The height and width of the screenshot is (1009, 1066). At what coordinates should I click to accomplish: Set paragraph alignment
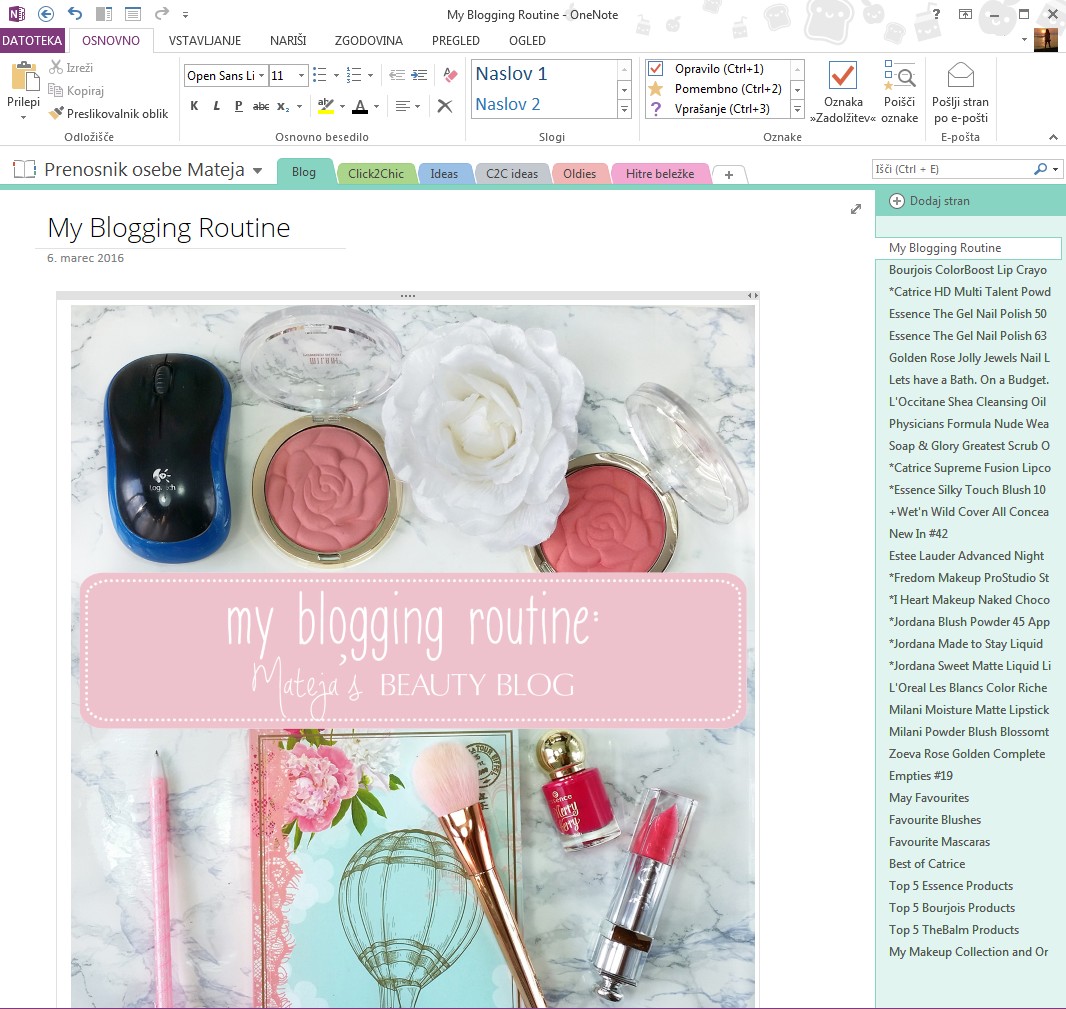coord(402,106)
